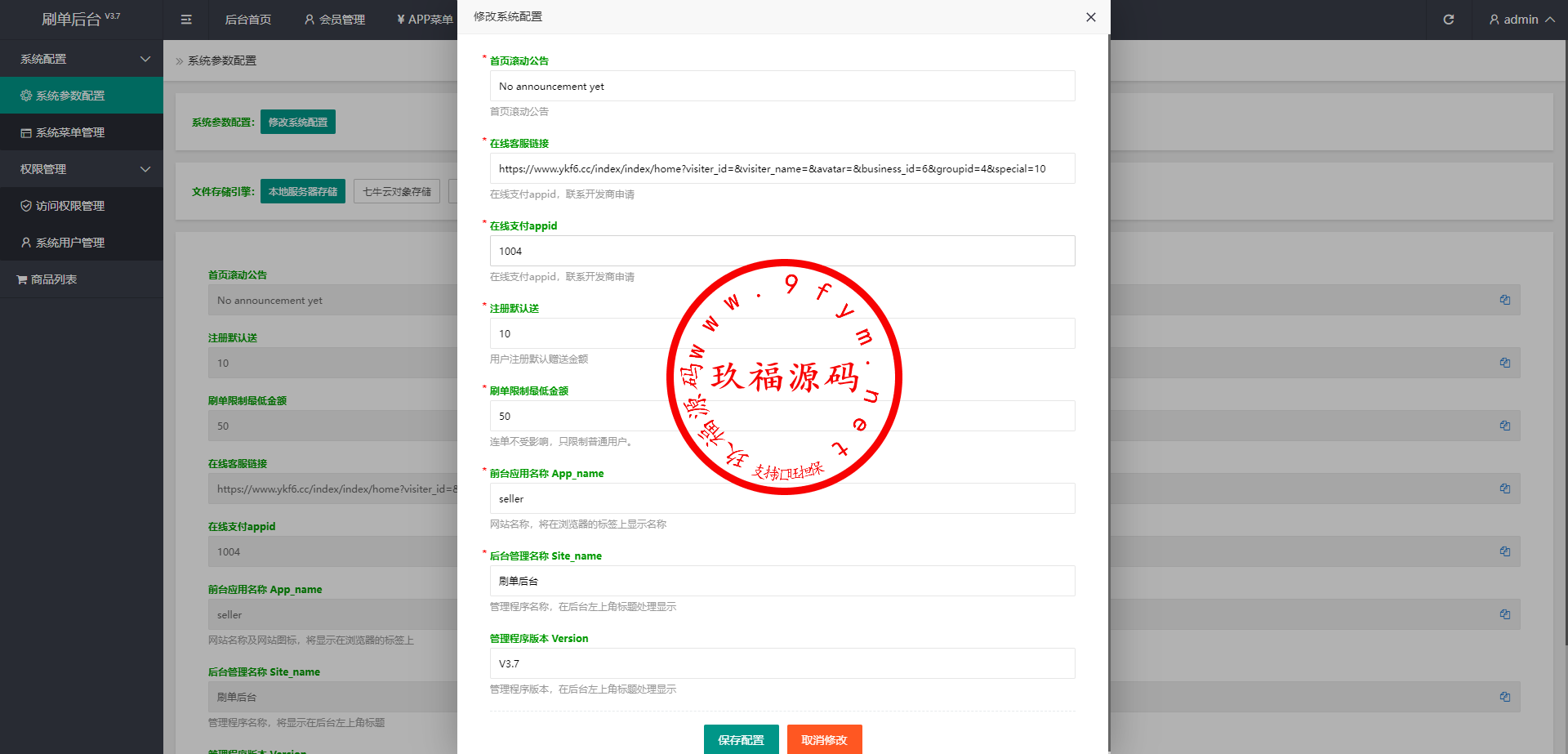Click the dialog's vertical scrollbar
This screenshot has width=1568, height=754.
tap(1109, 392)
